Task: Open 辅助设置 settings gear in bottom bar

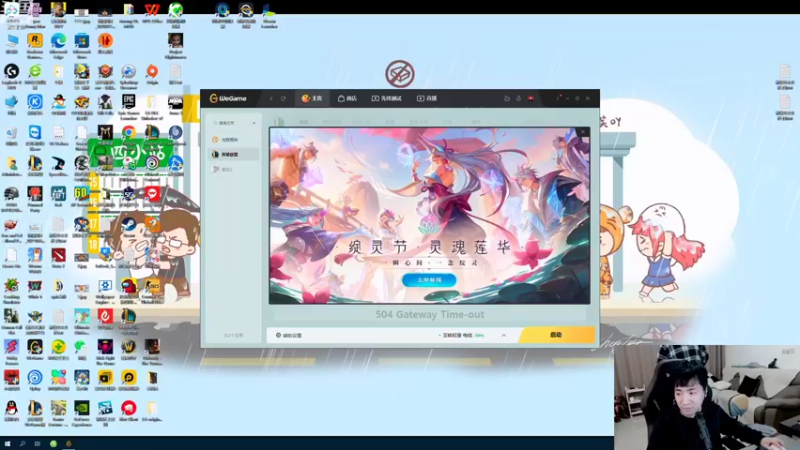Action: coord(289,335)
